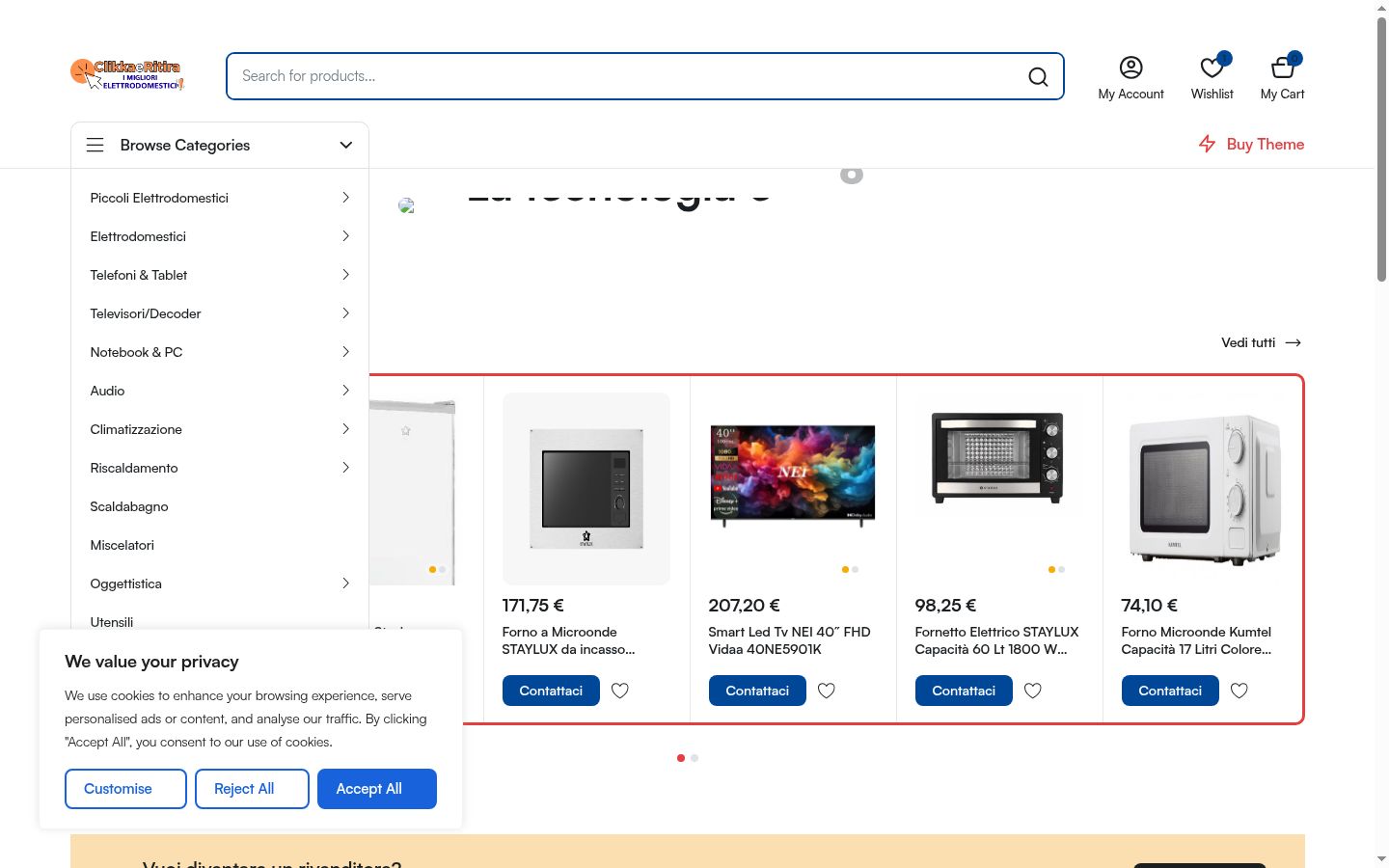This screenshot has width=1389, height=868.
Task: Follow the Vedi tutti arrow link
Action: 1262,342
